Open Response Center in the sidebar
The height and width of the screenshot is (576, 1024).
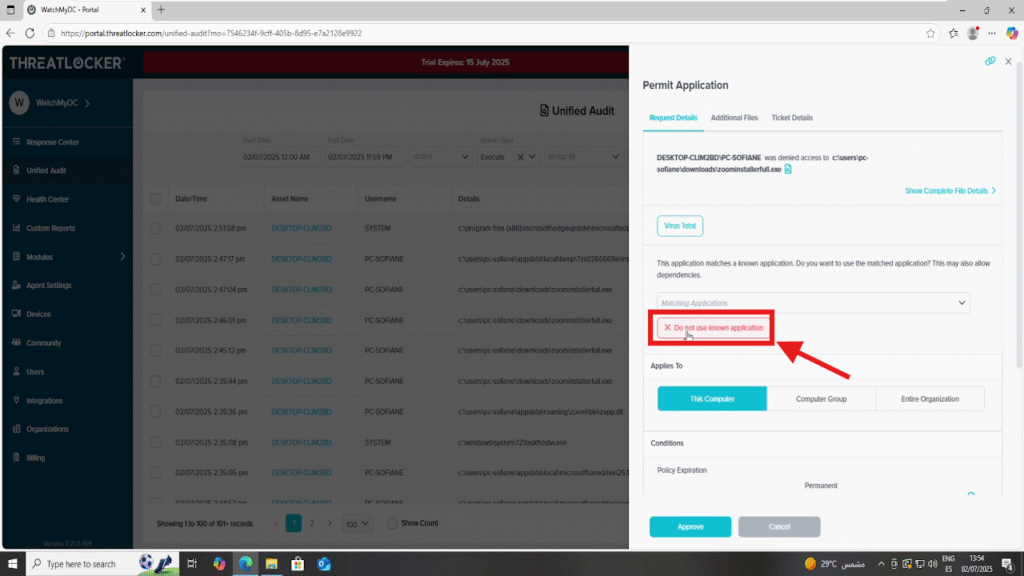[x=52, y=142]
